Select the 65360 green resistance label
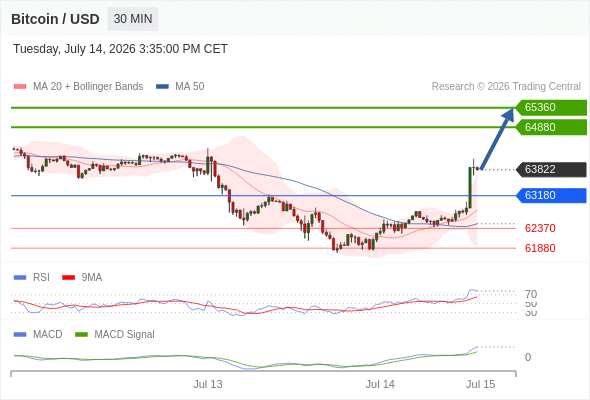590x400 pixels. (x=551, y=108)
